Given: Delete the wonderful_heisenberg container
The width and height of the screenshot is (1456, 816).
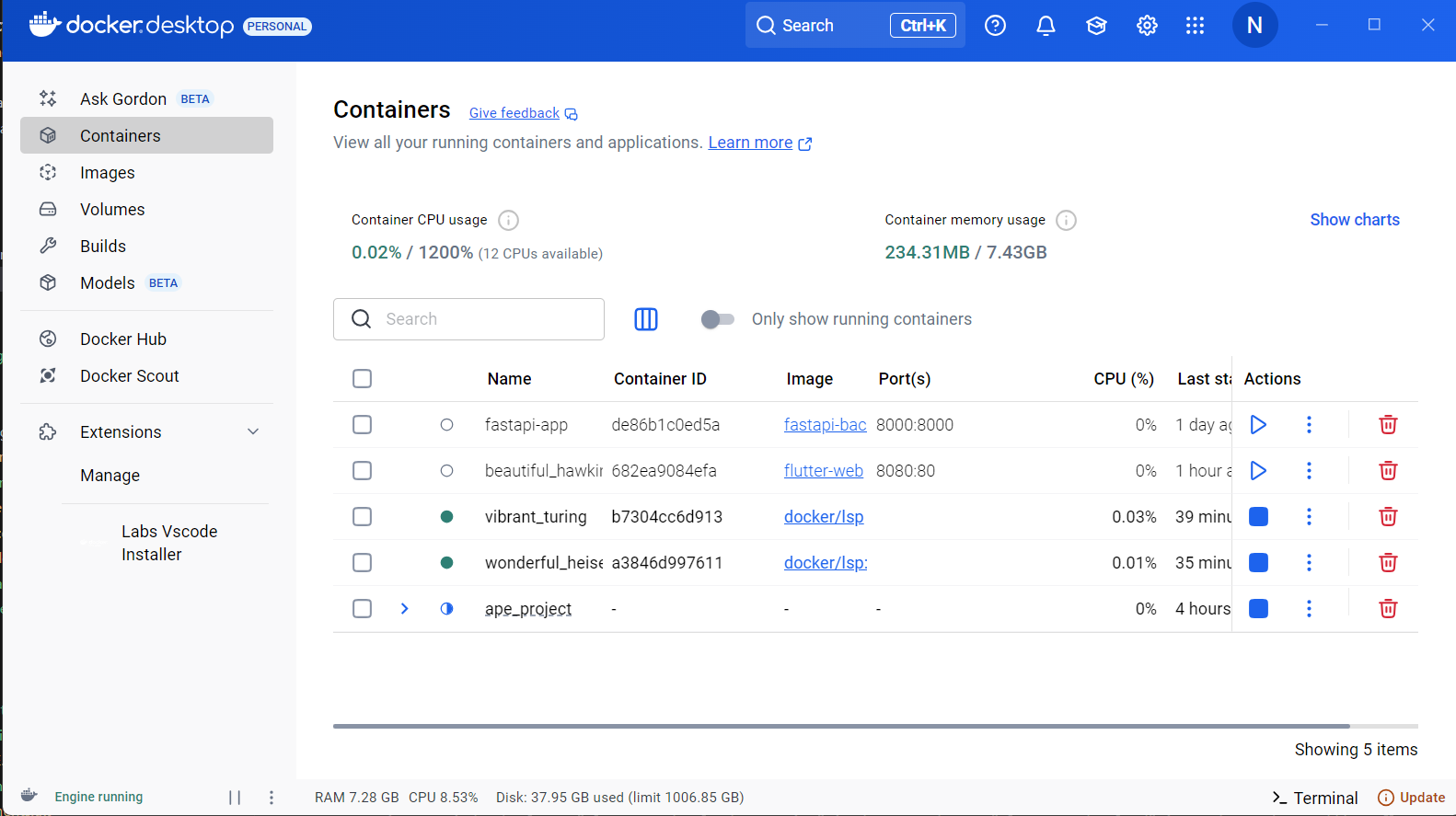Looking at the screenshot, I should [x=1388, y=562].
